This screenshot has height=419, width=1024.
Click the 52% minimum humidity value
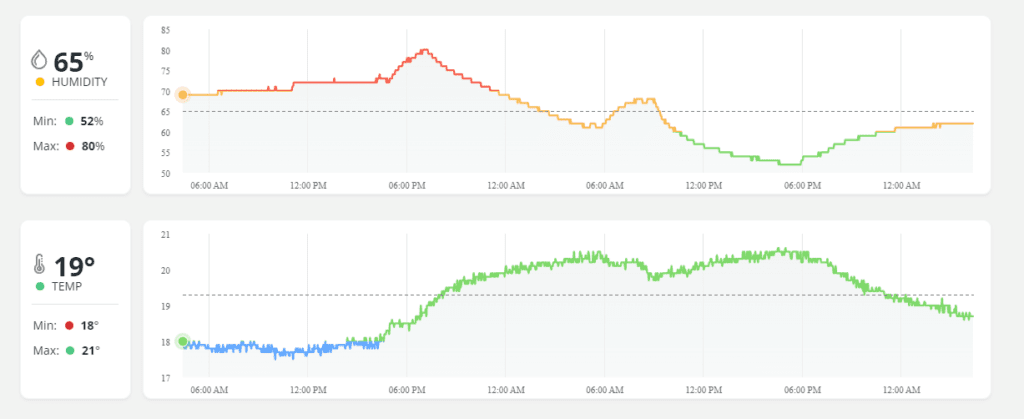point(92,121)
